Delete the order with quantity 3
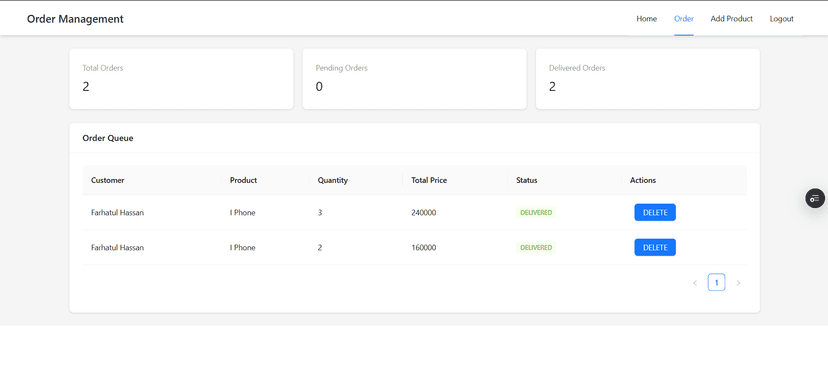 coord(655,212)
